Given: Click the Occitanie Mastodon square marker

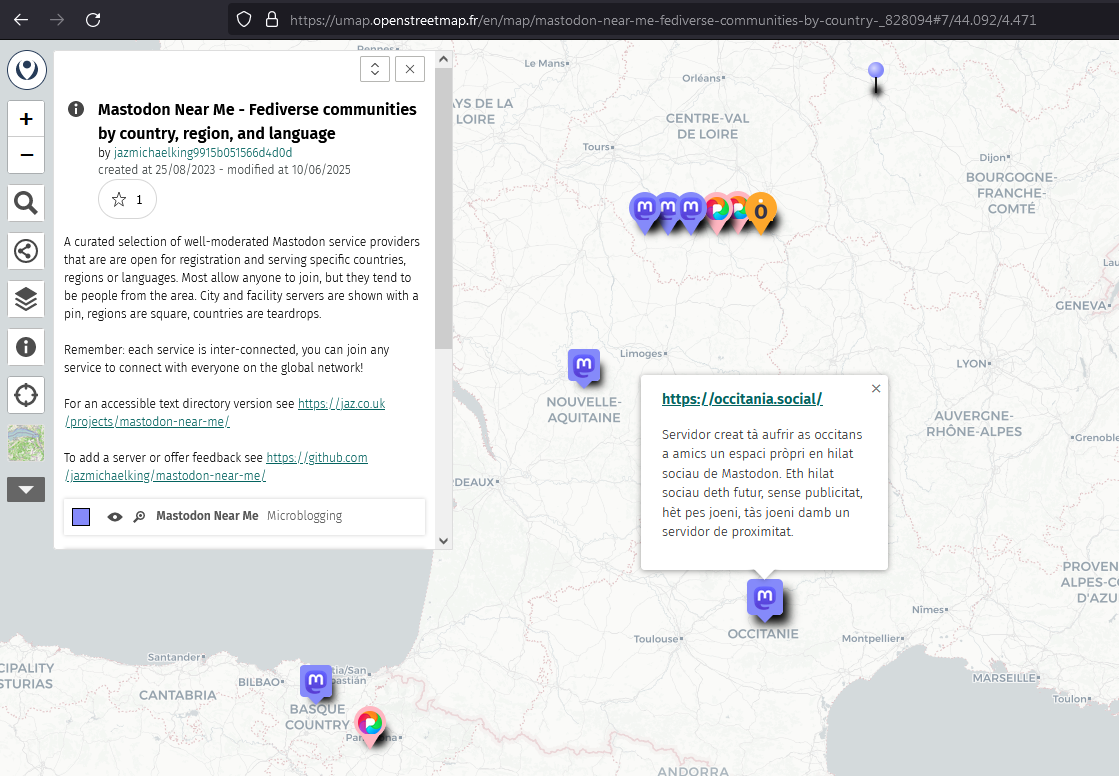Looking at the screenshot, I should [x=764, y=598].
